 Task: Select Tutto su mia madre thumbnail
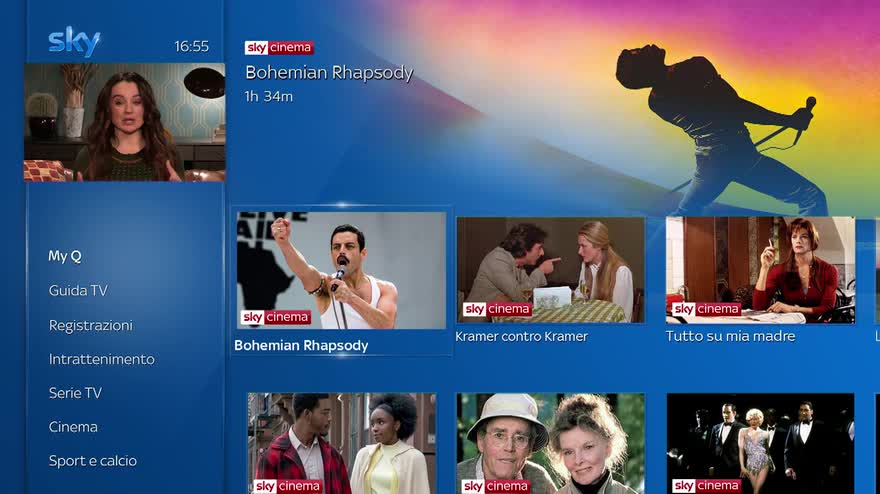click(x=760, y=270)
